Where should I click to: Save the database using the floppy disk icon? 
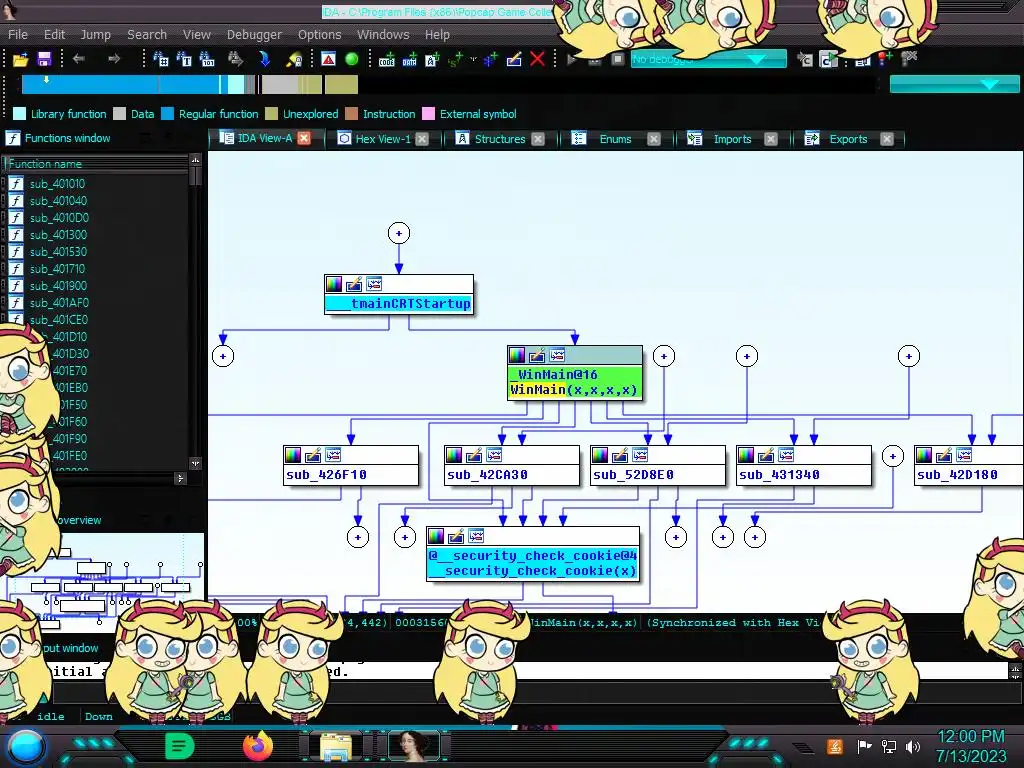pos(44,59)
